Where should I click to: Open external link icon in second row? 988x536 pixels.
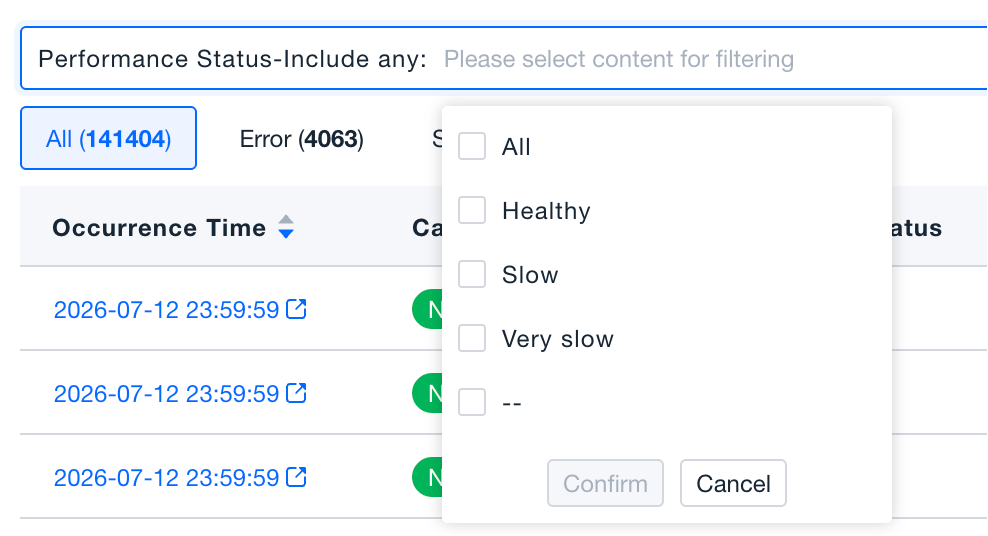pyautogui.click(x=296, y=393)
